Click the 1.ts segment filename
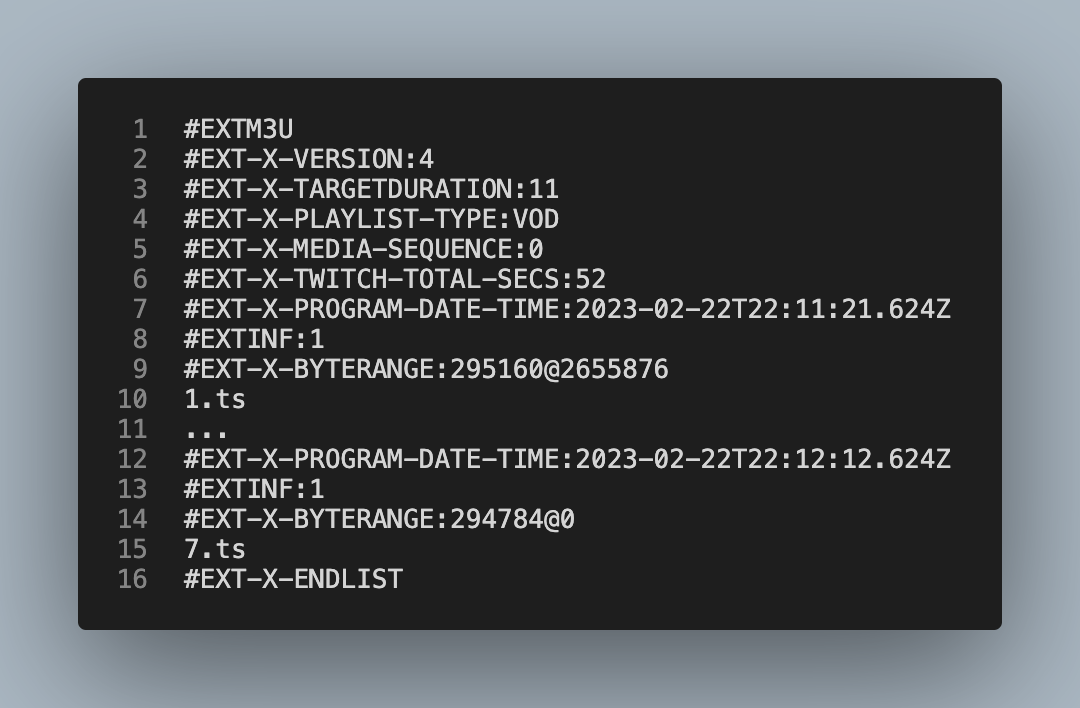The width and height of the screenshot is (1080, 708). (215, 399)
